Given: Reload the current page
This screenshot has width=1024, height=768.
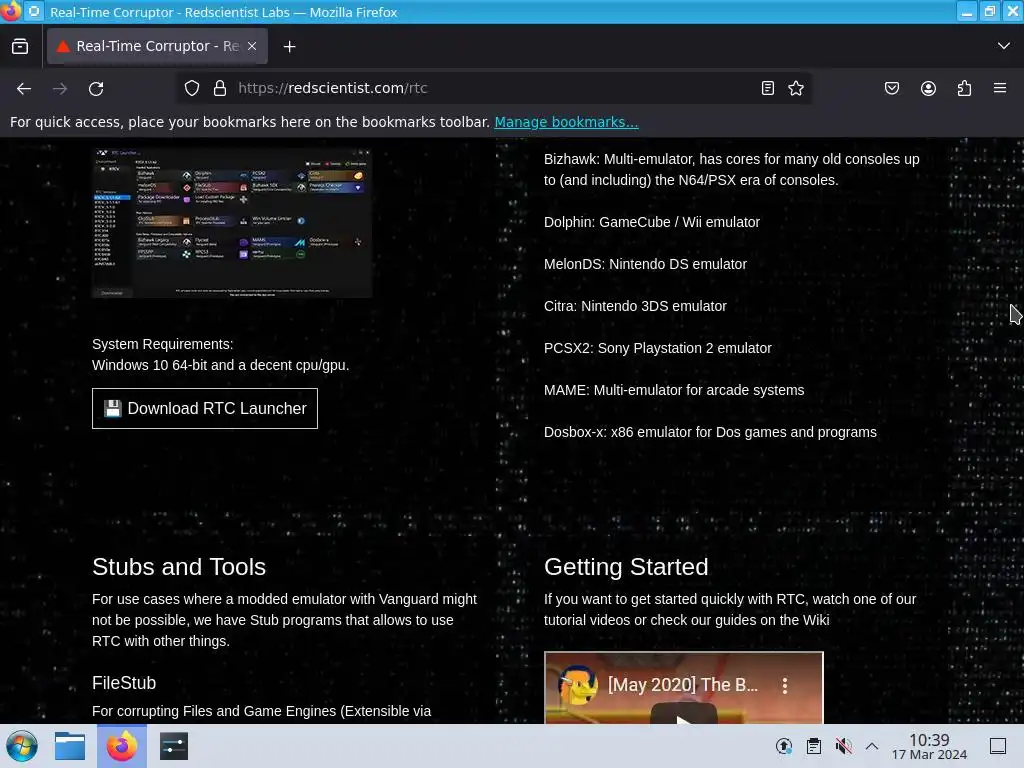Looking at the screenshot, I should tap(96, 88).
